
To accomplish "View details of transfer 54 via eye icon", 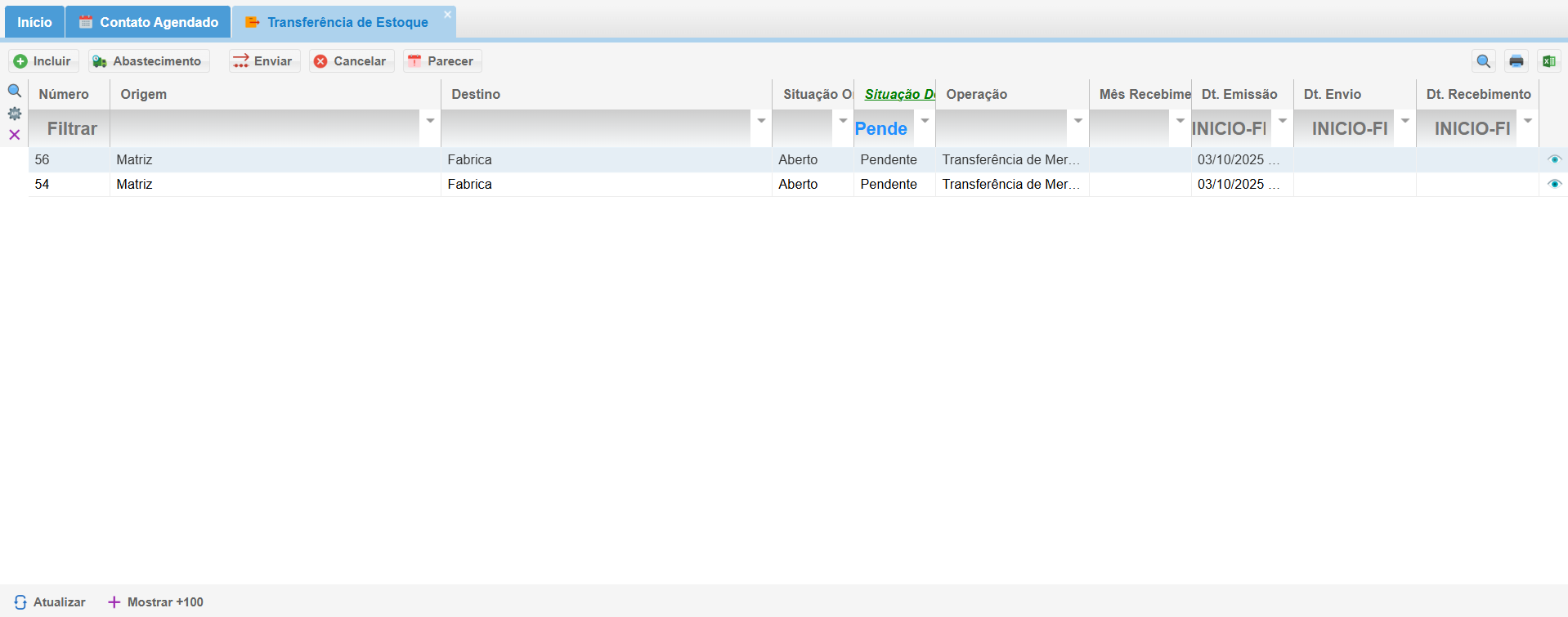I will click(x=1554, y=185).
